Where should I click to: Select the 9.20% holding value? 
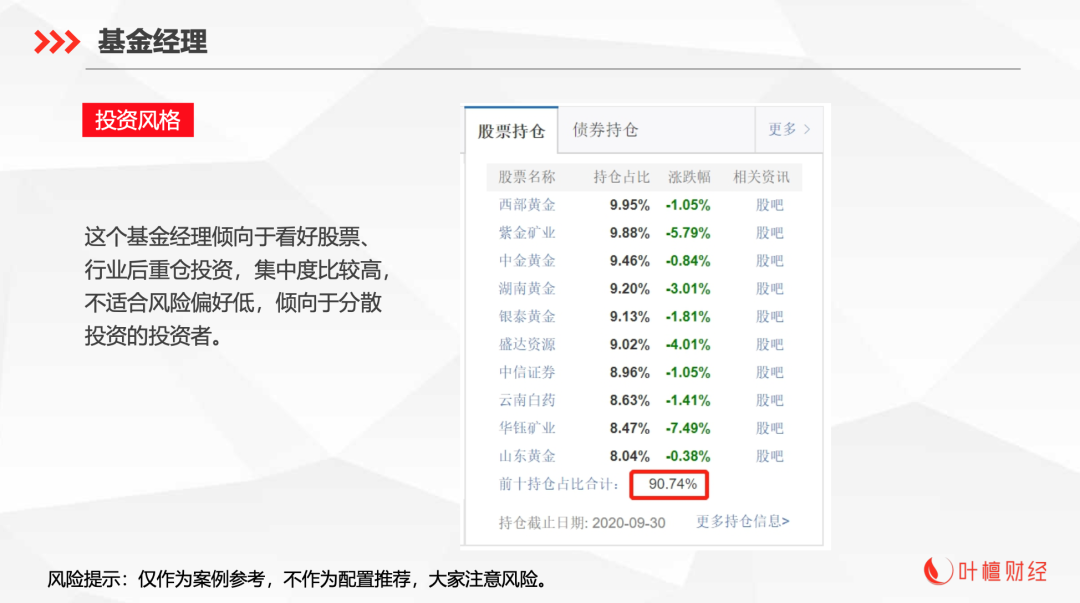[x=630, y=289]
